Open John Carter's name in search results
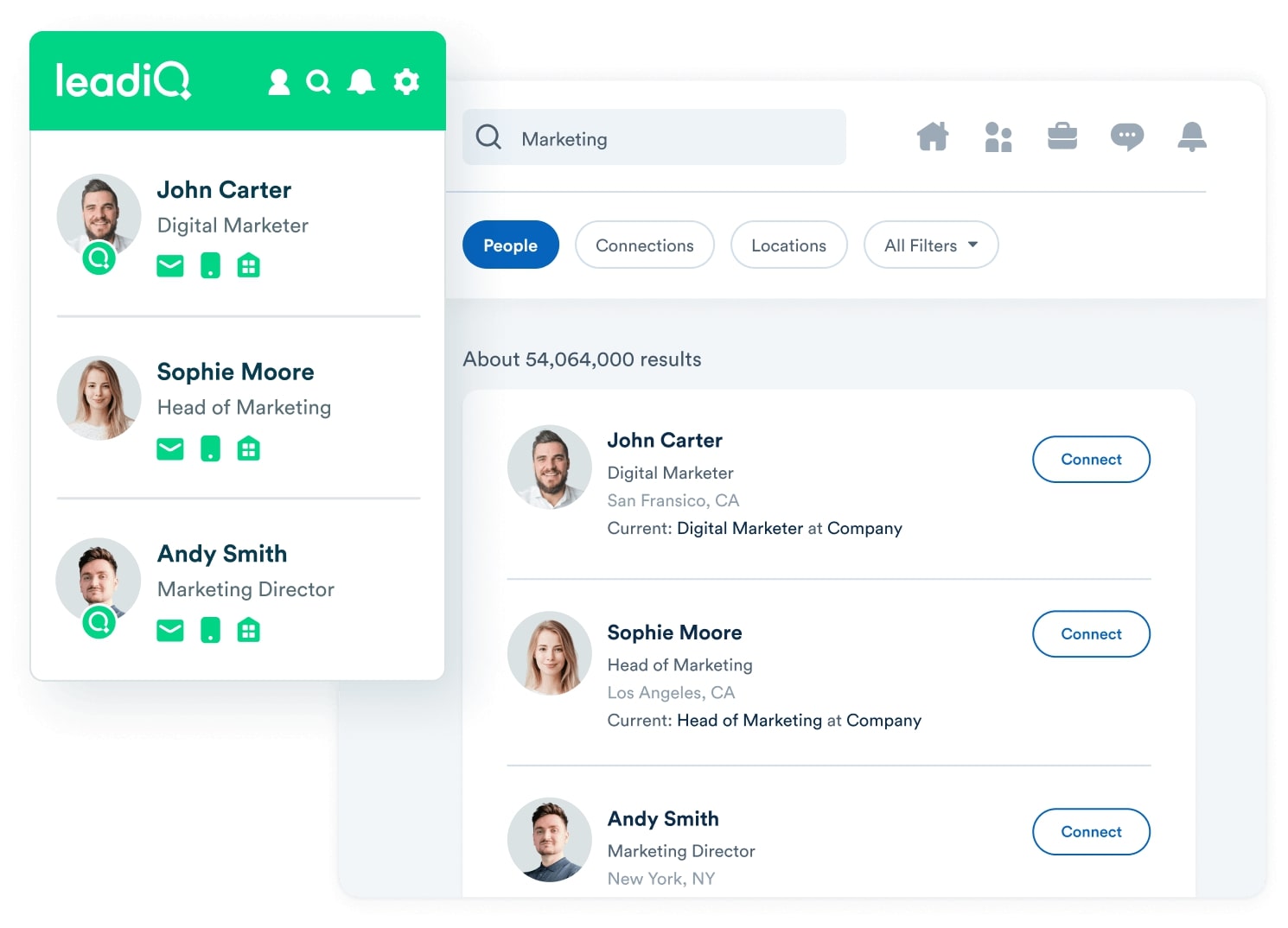Viewport: 1288px width, 928px height. coord(665,440)
